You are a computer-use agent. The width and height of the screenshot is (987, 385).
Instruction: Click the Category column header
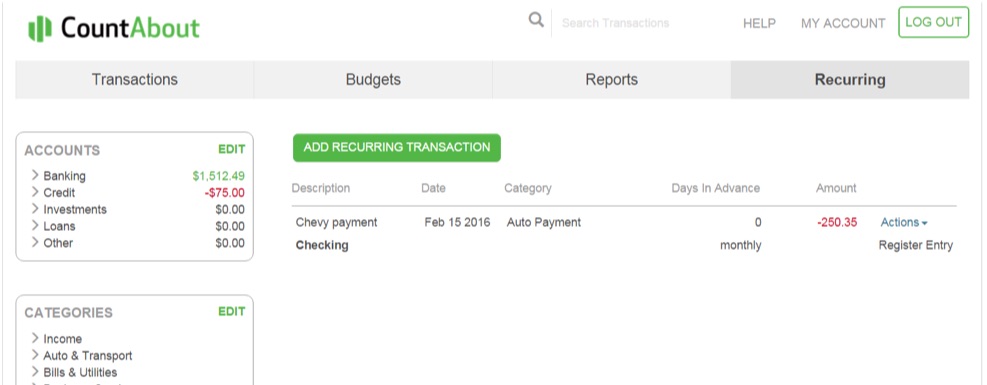click(x=527, y=188)
